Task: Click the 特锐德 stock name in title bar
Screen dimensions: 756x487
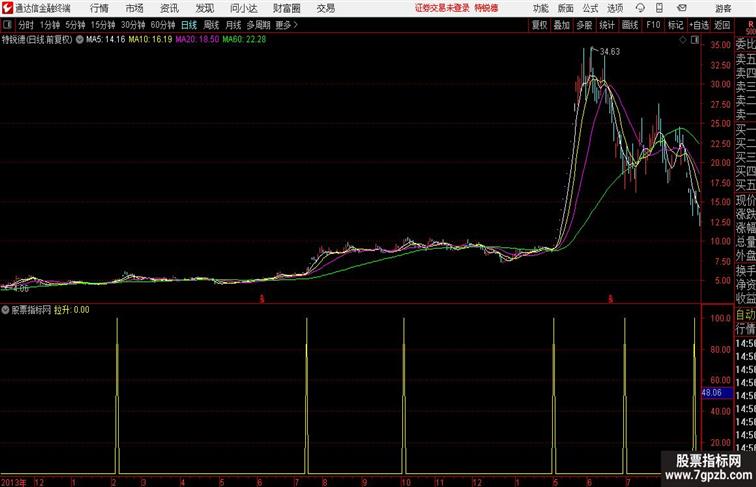Action: (x=486, y=8)
